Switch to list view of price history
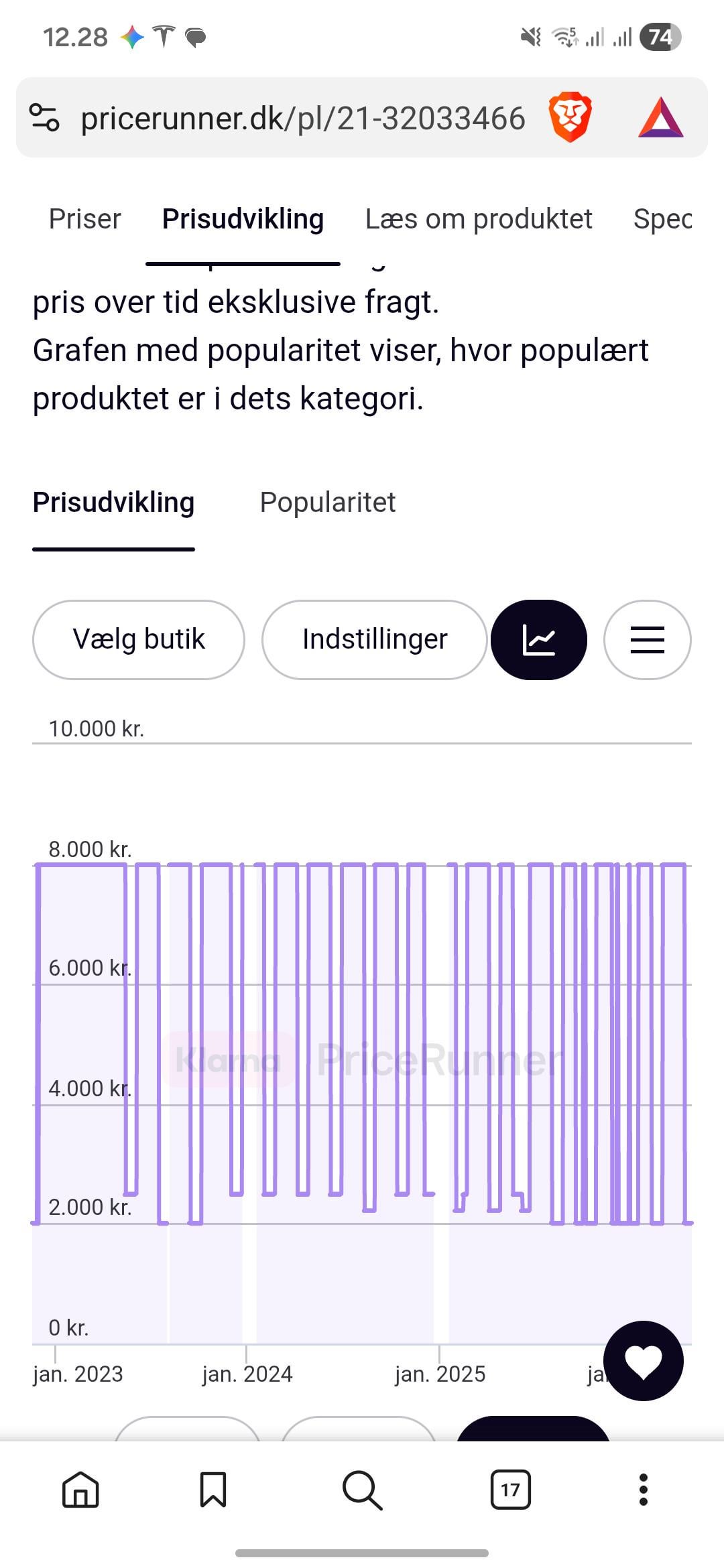The width and height of the screenshot is (724, 1568). [647, 639]
